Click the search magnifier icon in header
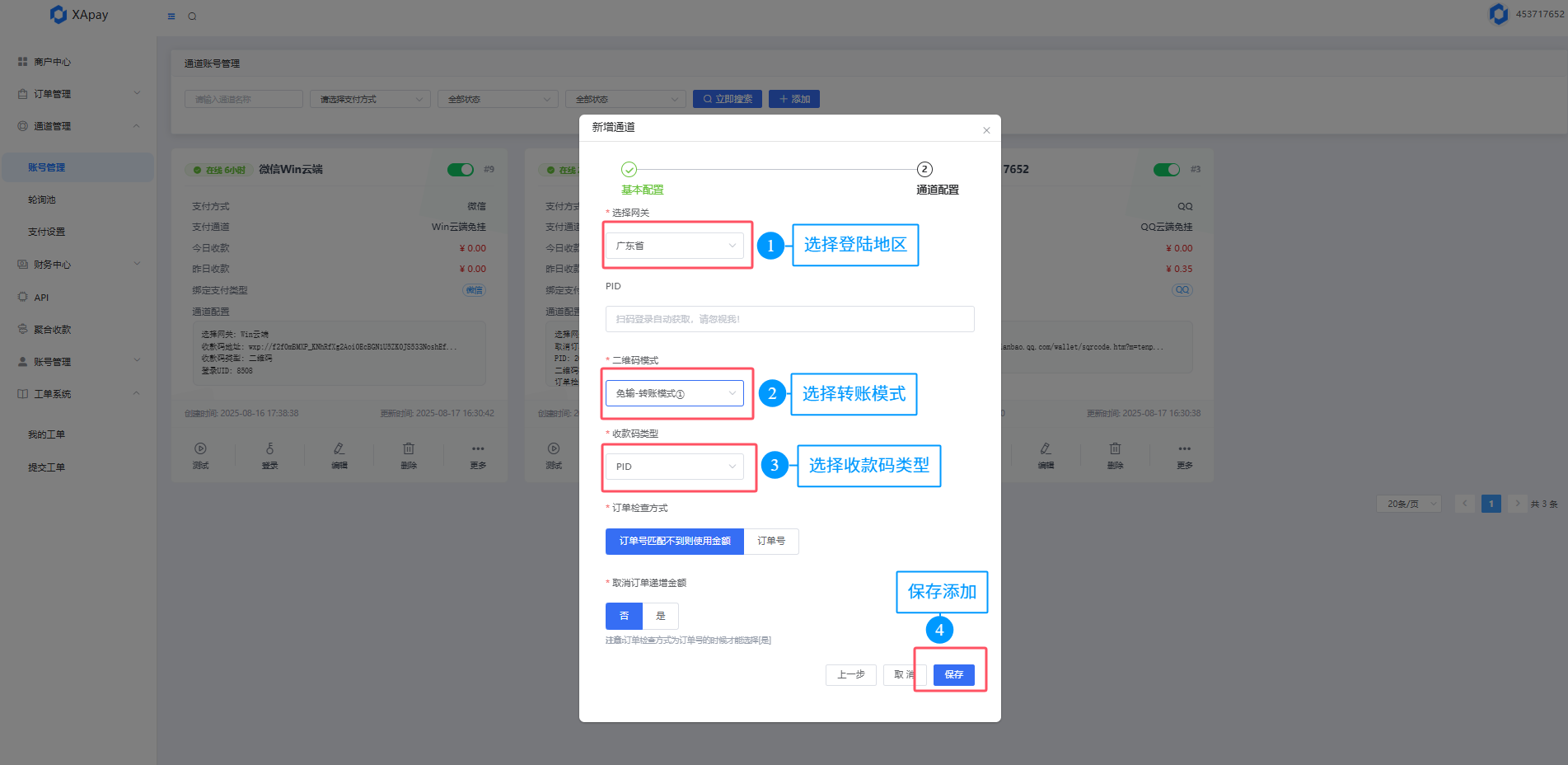 tap(192, 16)
